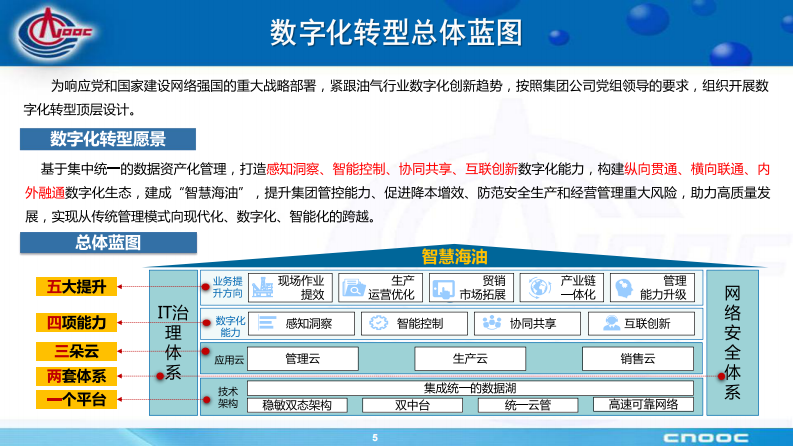Click the monitor icon beside 贸销市场拓展
793x446 pixels.
pyautogui.click(x=444, y=289)
